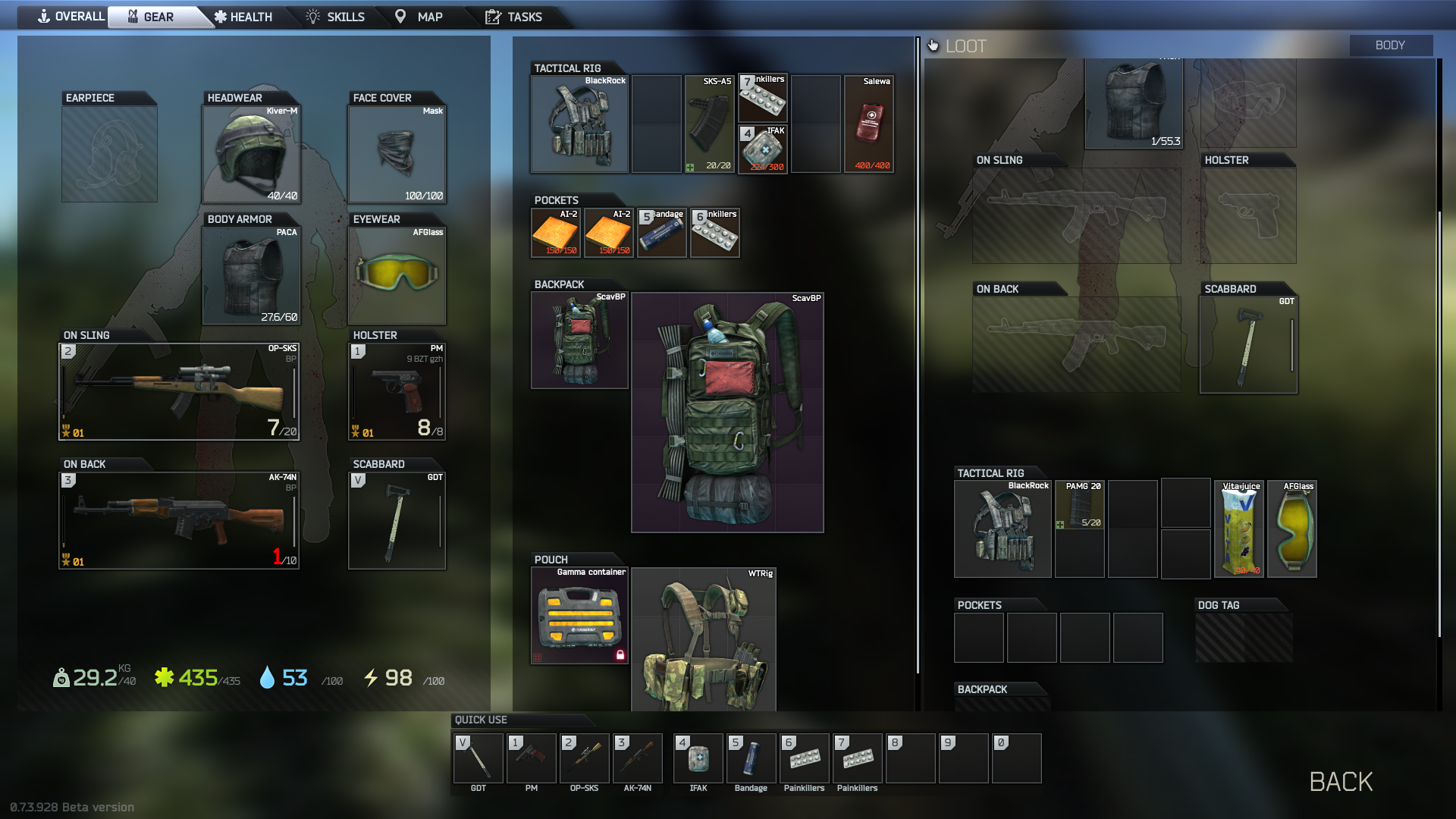Image resolution: width=1456 pixels, height=819 pixels.
Task: Use quick slot 4 IFAK
Action: coord(698,758)
